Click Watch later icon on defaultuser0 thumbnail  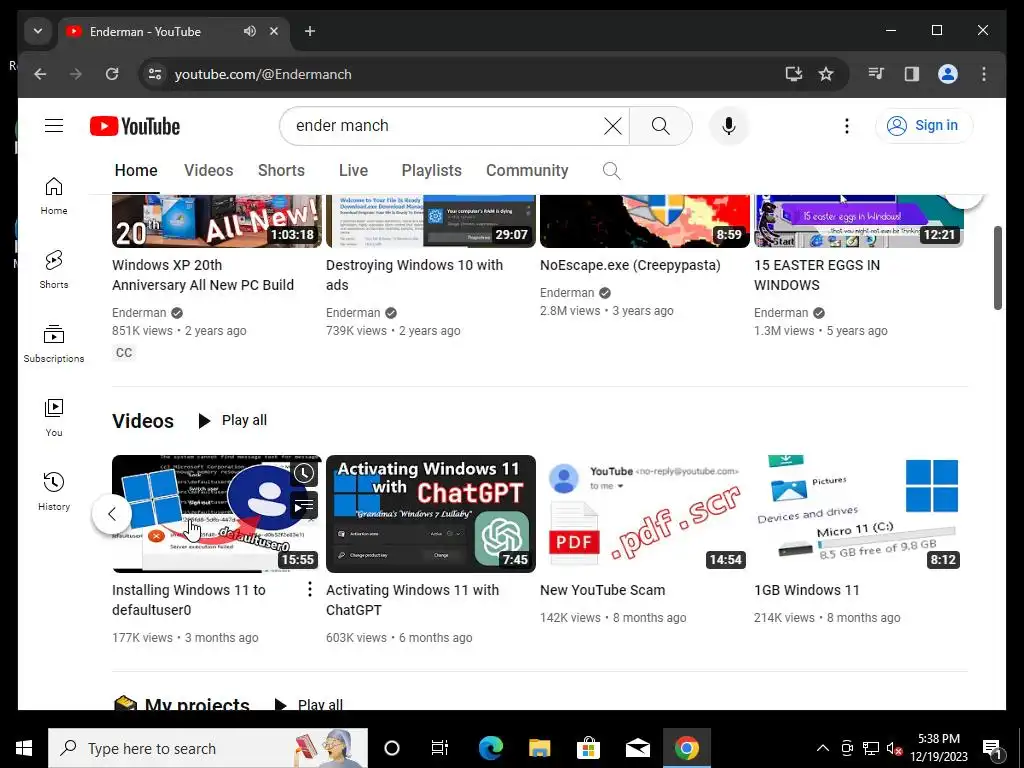(x=304, y=473)
